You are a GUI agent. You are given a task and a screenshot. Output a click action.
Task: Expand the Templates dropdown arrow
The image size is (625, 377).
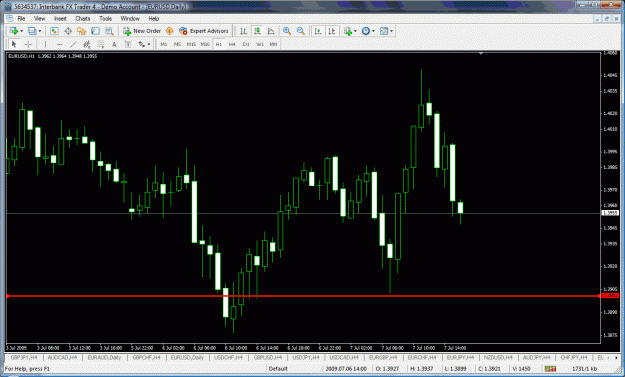pos(391,31)
